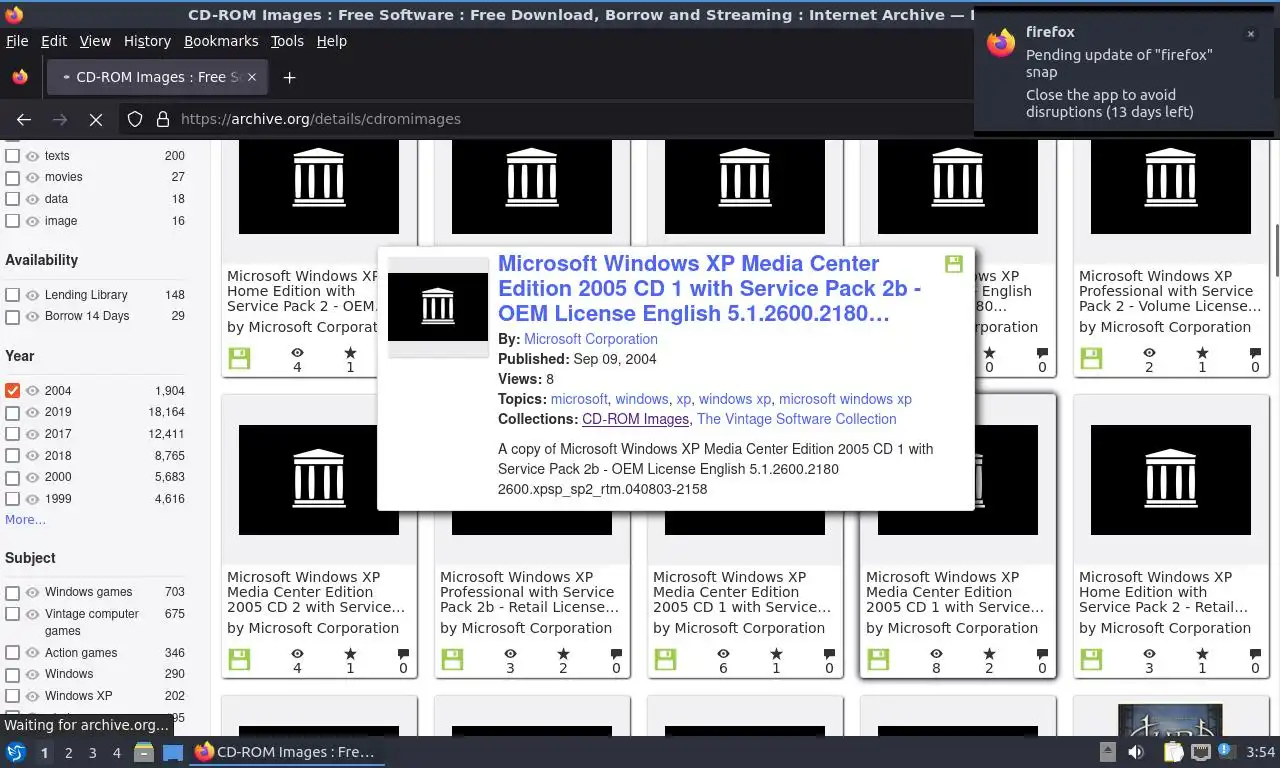The width and height of the screenshot is (1280, 768).
Task: Check the texts media type filter
Action: 12,156
